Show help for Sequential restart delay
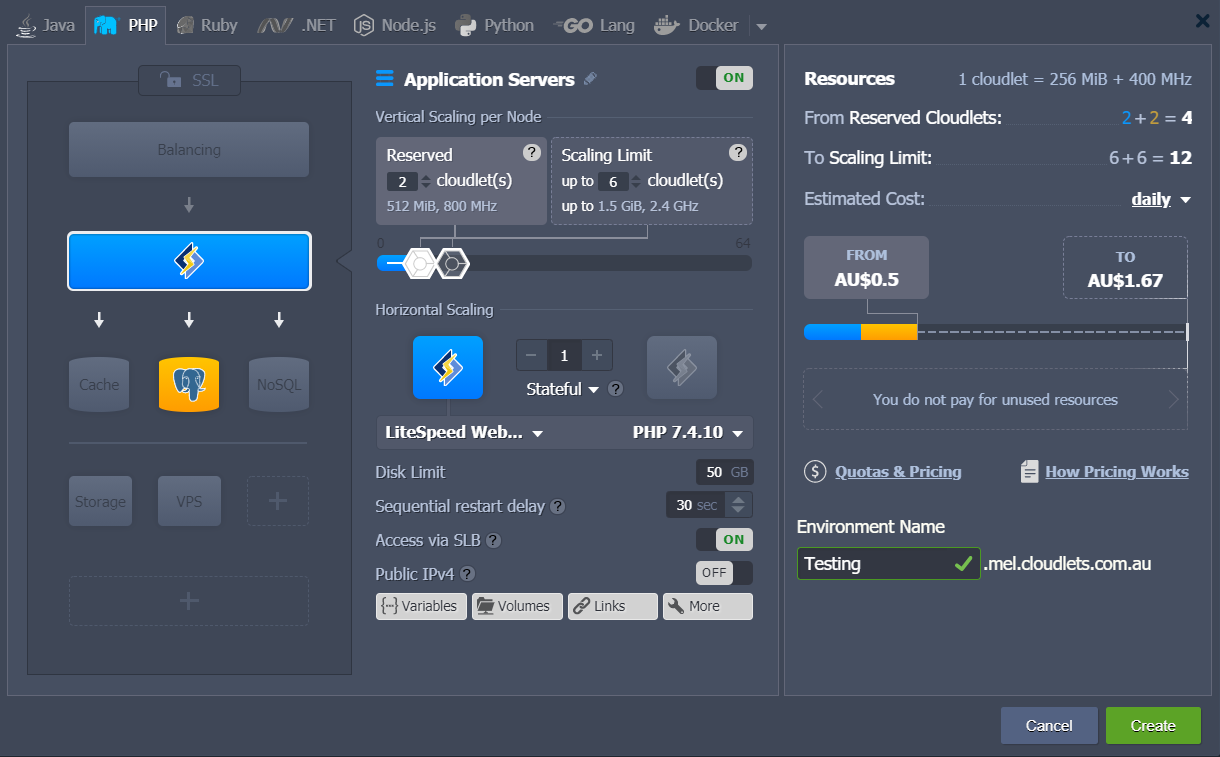This screenshot has width=1220, height=757. click(x=558, y=507)
